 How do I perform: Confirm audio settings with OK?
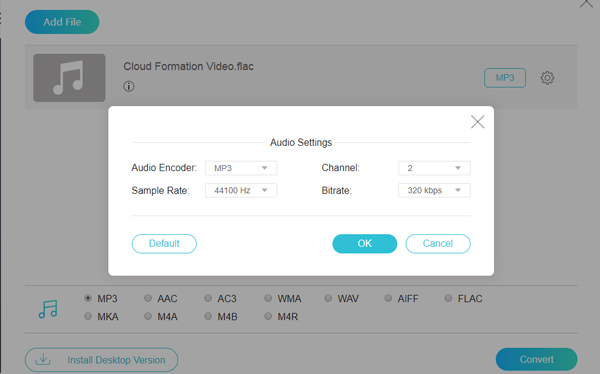click(365, 243)
